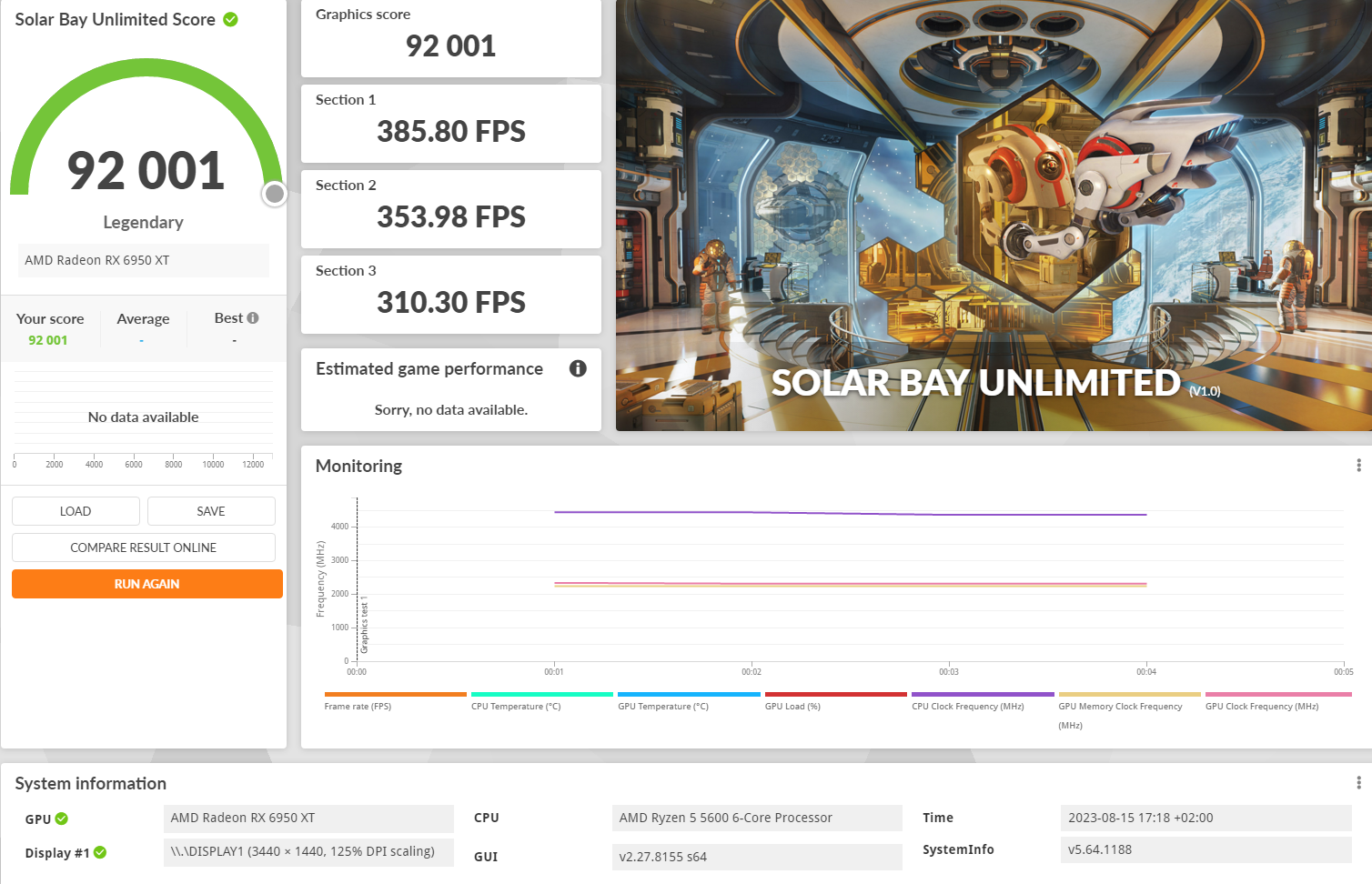Click the Estimated game performance heading
Image resolution: width=1372 pixels, height=884 pixels.
click(429, 368)
